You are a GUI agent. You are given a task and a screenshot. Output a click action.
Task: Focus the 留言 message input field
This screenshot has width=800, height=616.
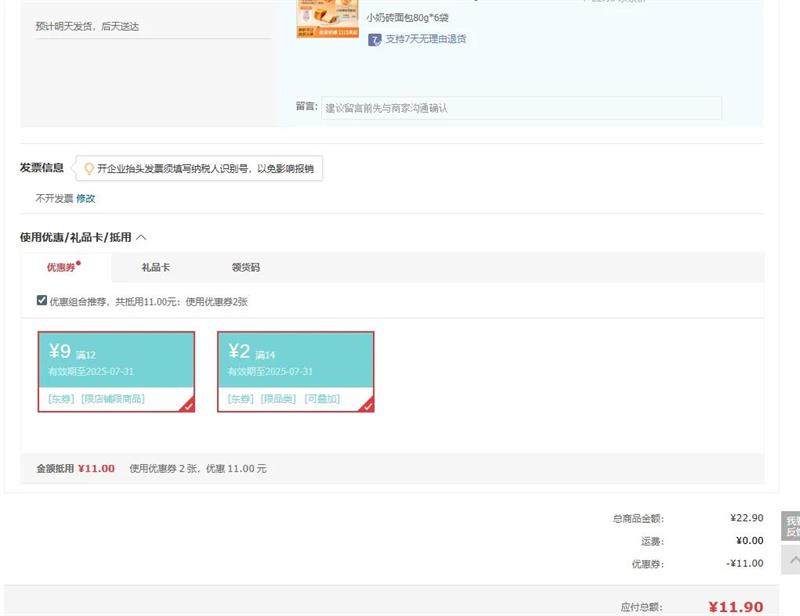coord(521,108)
